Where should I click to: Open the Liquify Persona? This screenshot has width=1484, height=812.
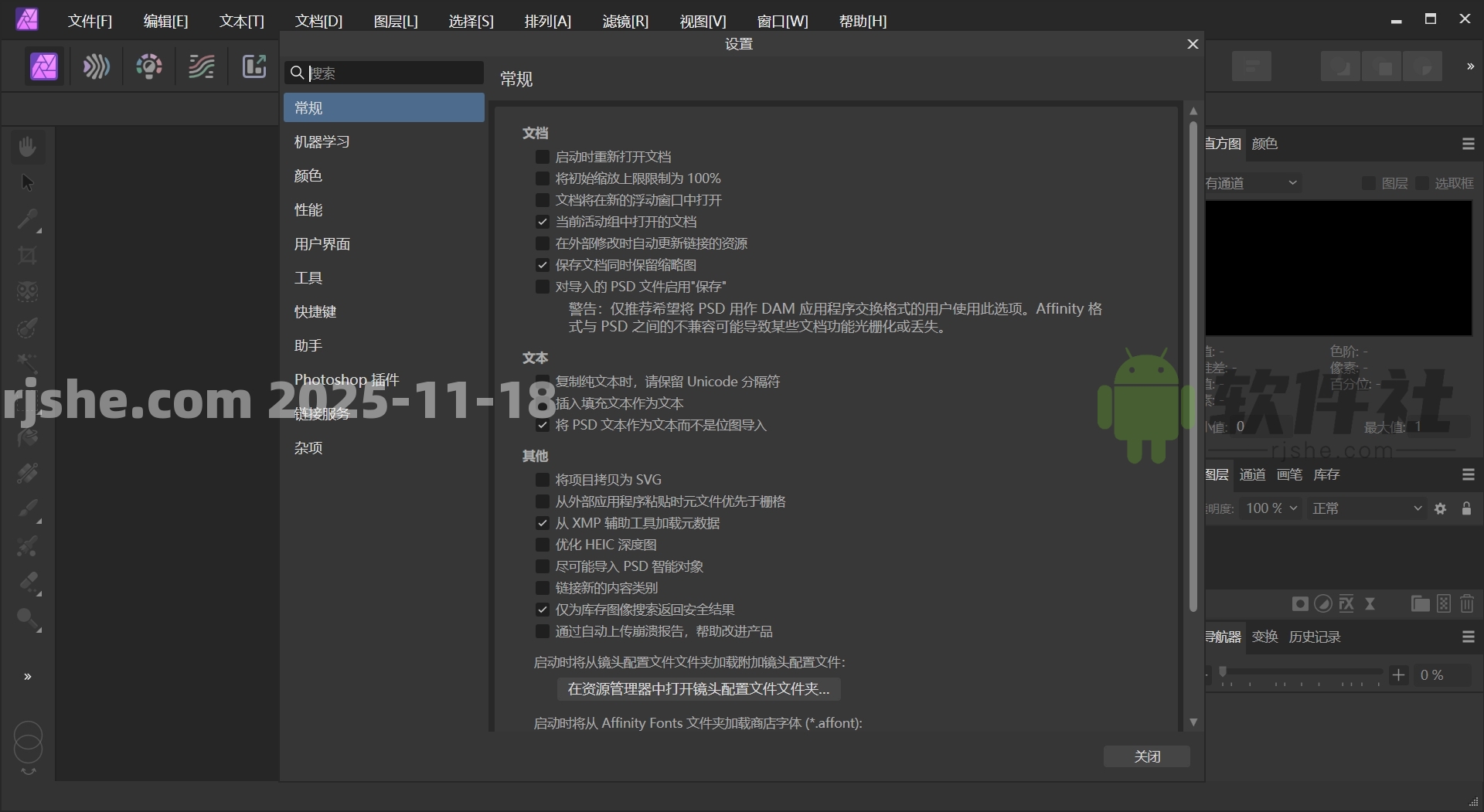97,67
